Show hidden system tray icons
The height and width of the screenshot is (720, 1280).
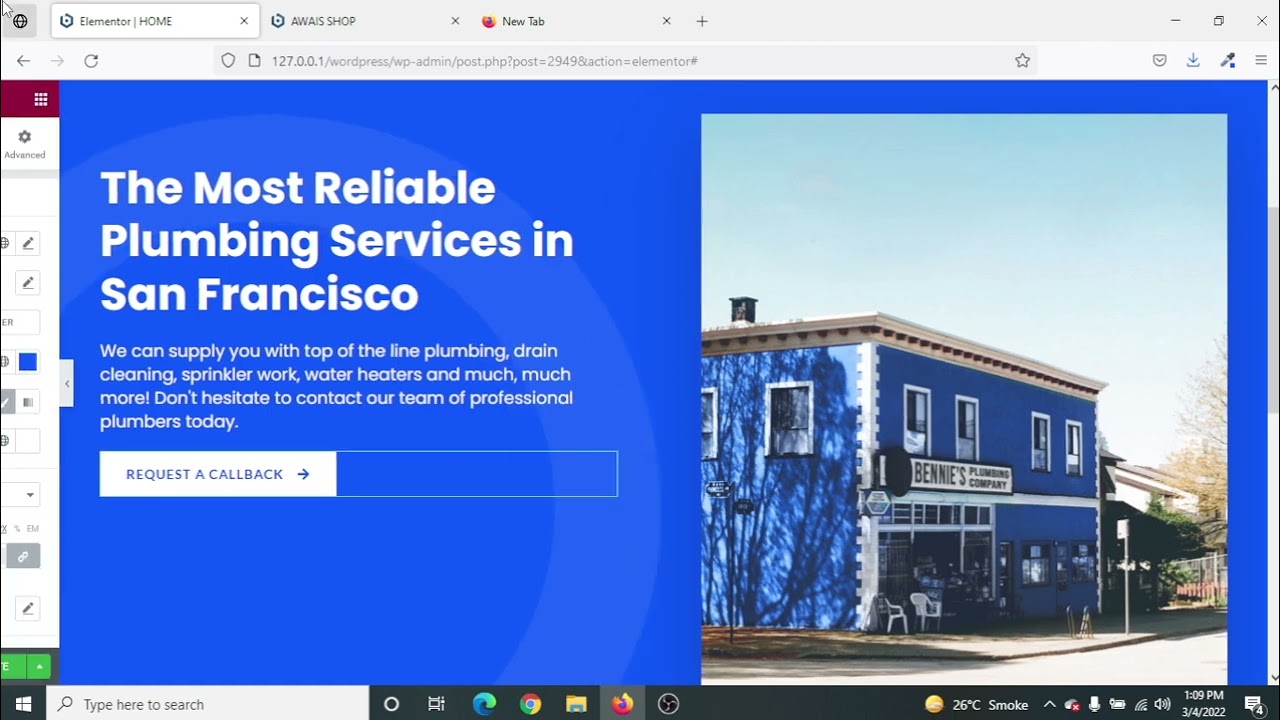pos(1049,704)
